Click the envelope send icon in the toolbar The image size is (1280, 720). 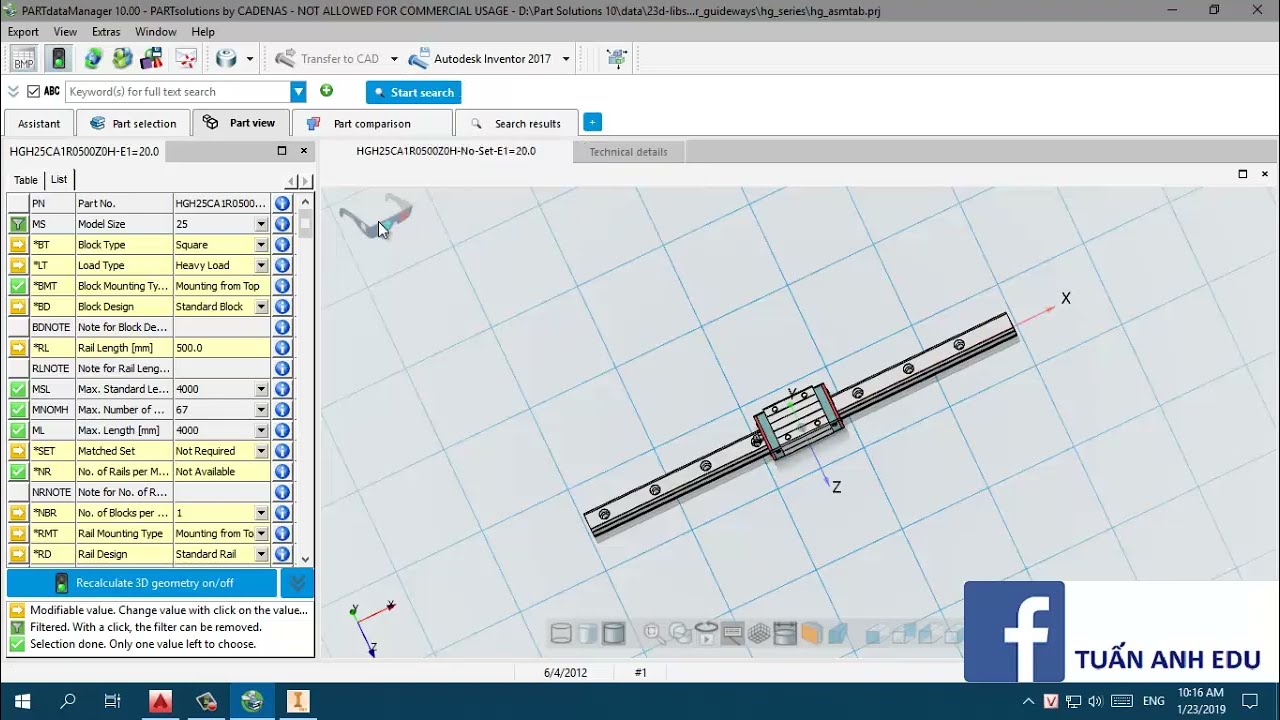pos(185,59)
